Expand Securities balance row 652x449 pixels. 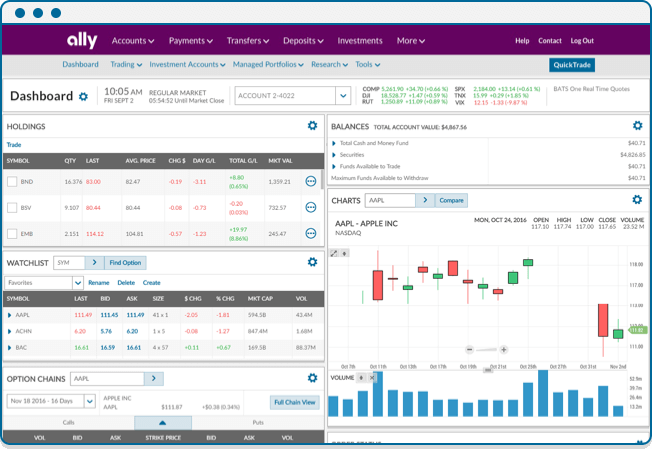point(333,155)
